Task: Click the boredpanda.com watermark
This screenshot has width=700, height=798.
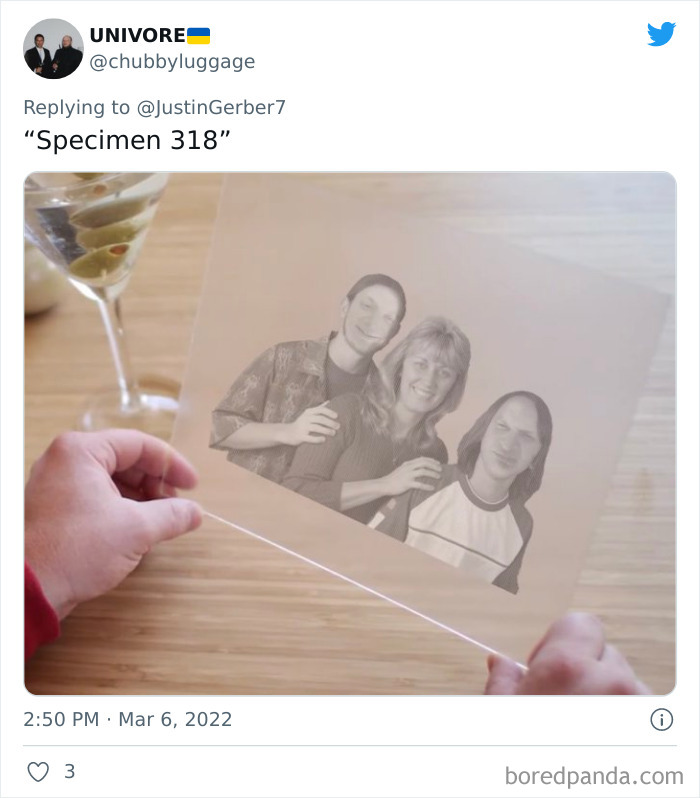Action: point(594,775)
